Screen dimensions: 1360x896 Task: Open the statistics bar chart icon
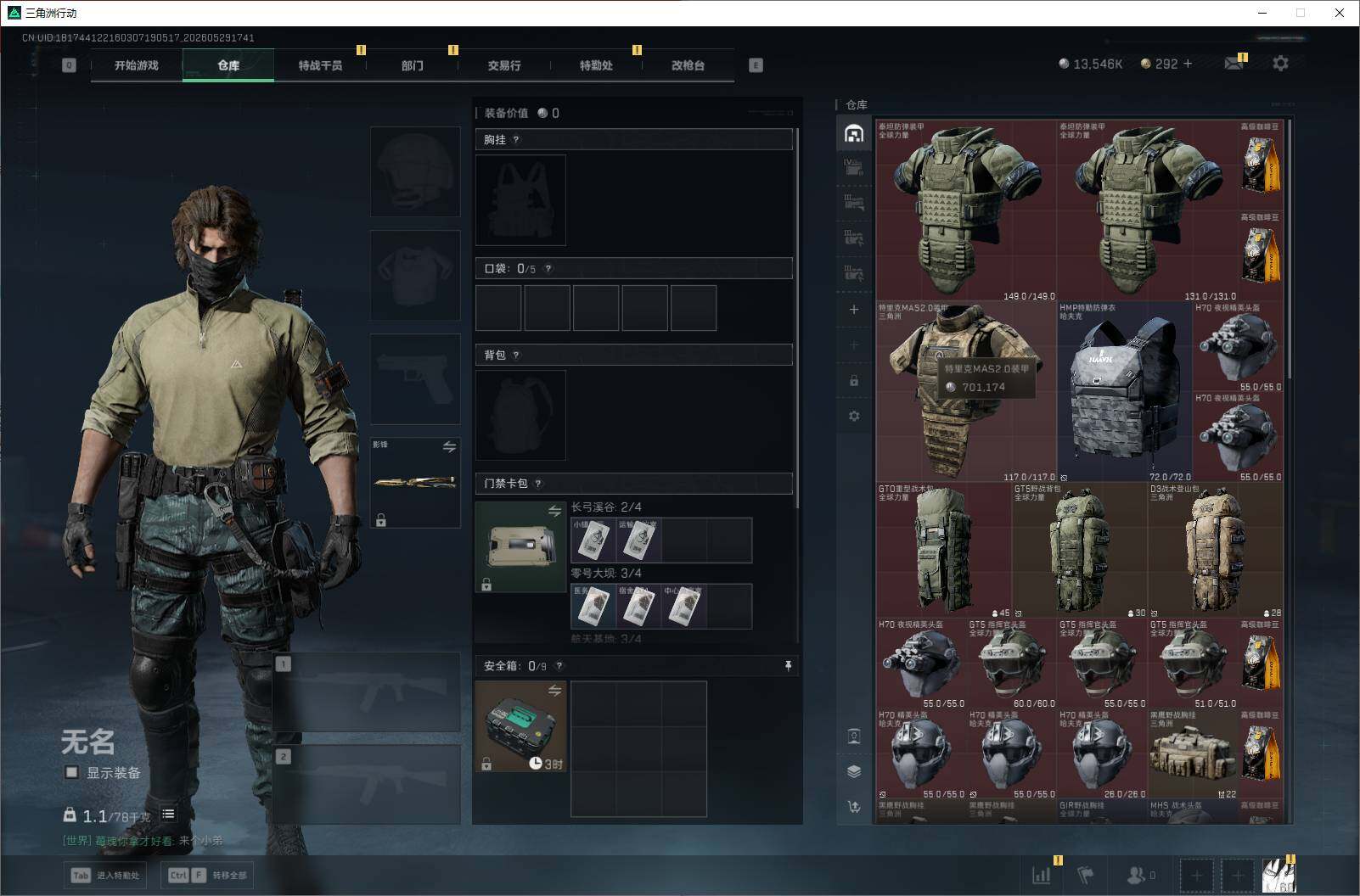coord(1041,875)
